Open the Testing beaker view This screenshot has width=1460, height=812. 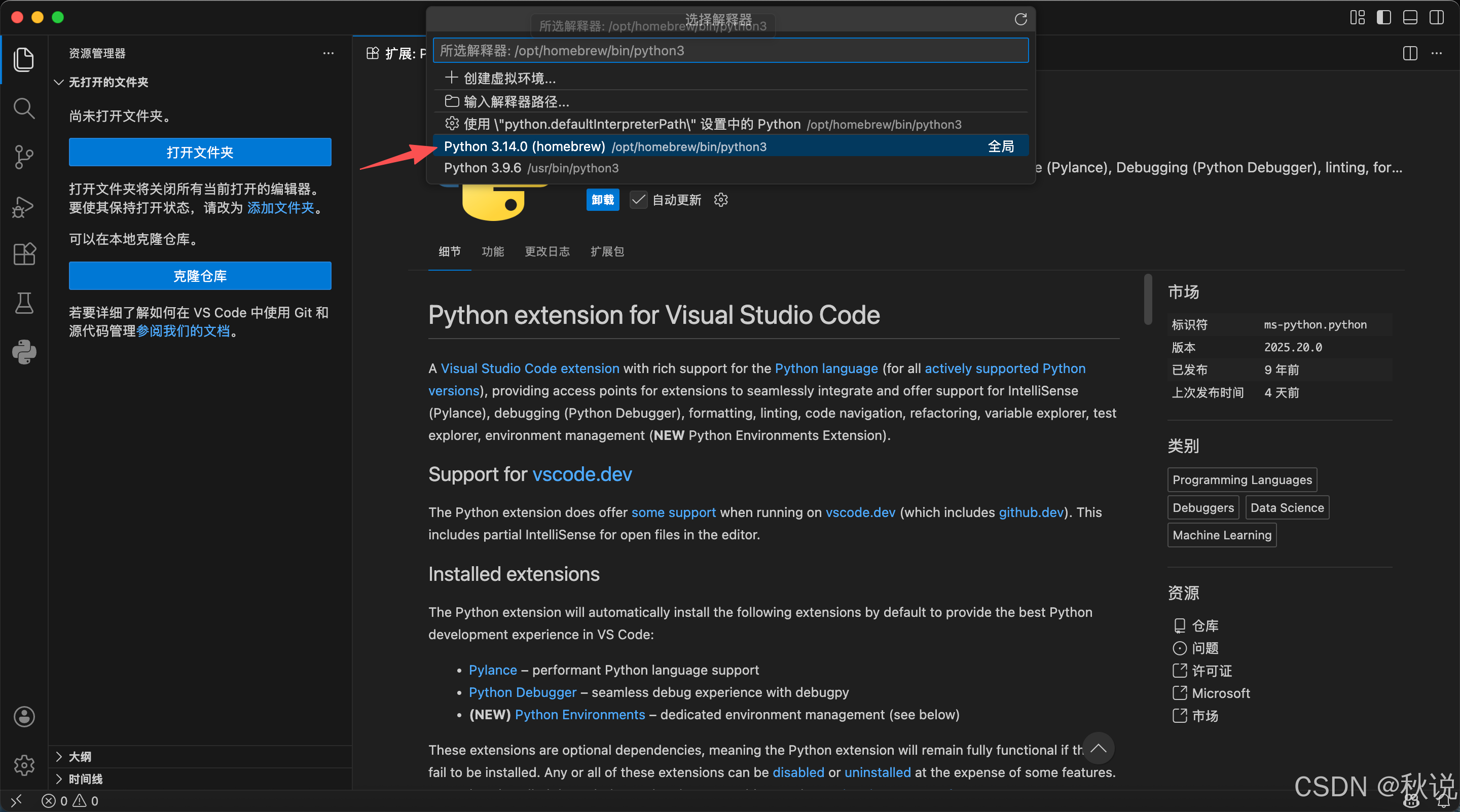(x=24, y=303)
